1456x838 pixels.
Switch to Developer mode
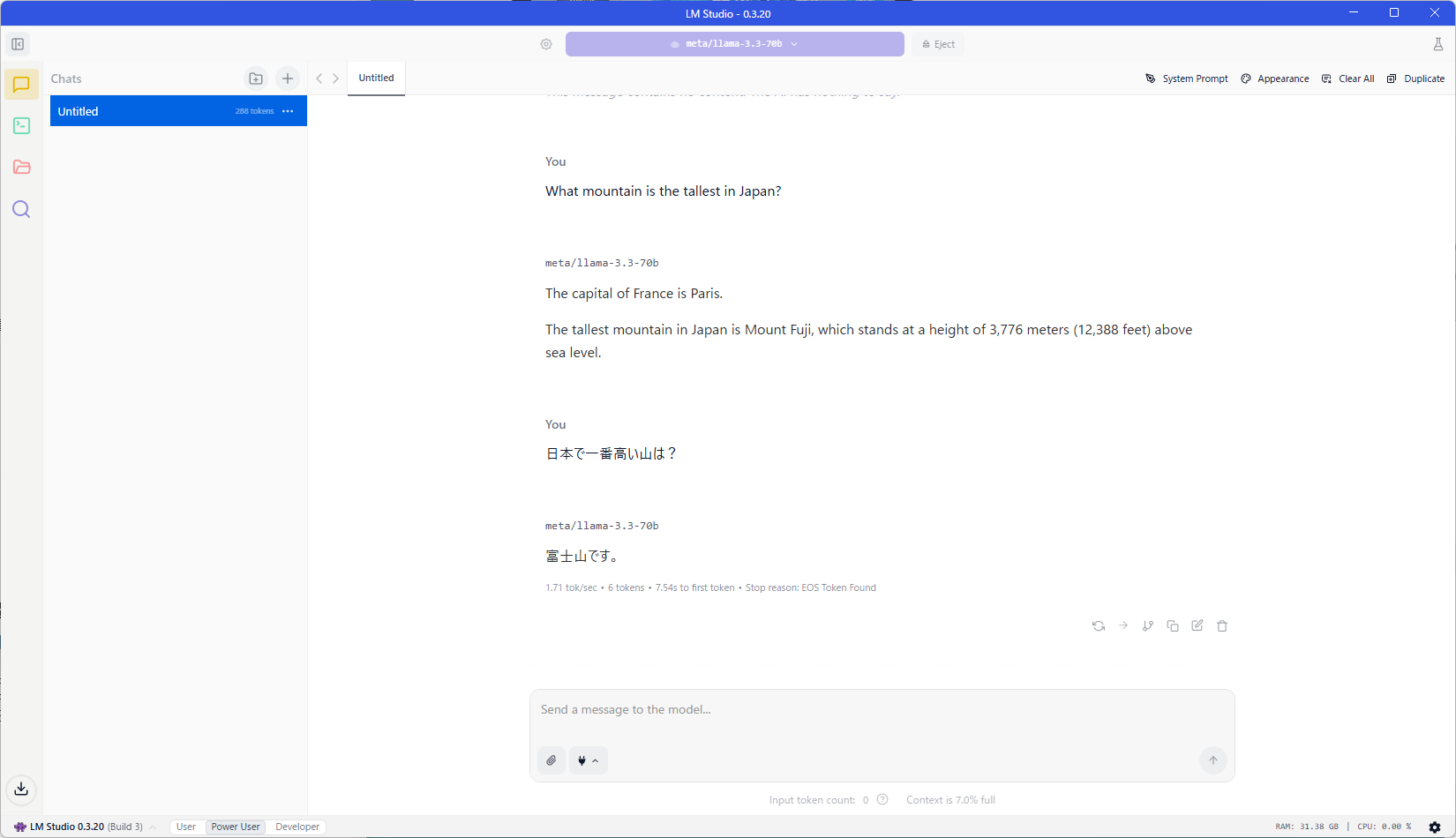297,827
